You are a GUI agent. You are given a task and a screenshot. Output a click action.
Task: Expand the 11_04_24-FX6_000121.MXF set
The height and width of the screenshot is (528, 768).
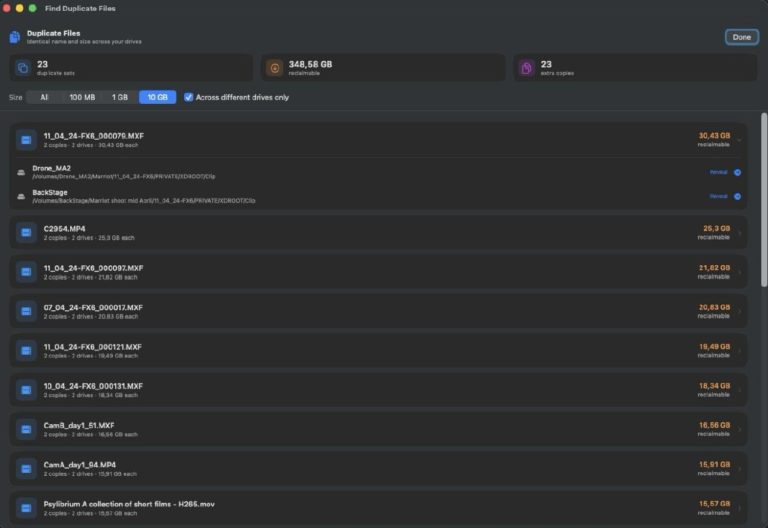pos(740,351)
